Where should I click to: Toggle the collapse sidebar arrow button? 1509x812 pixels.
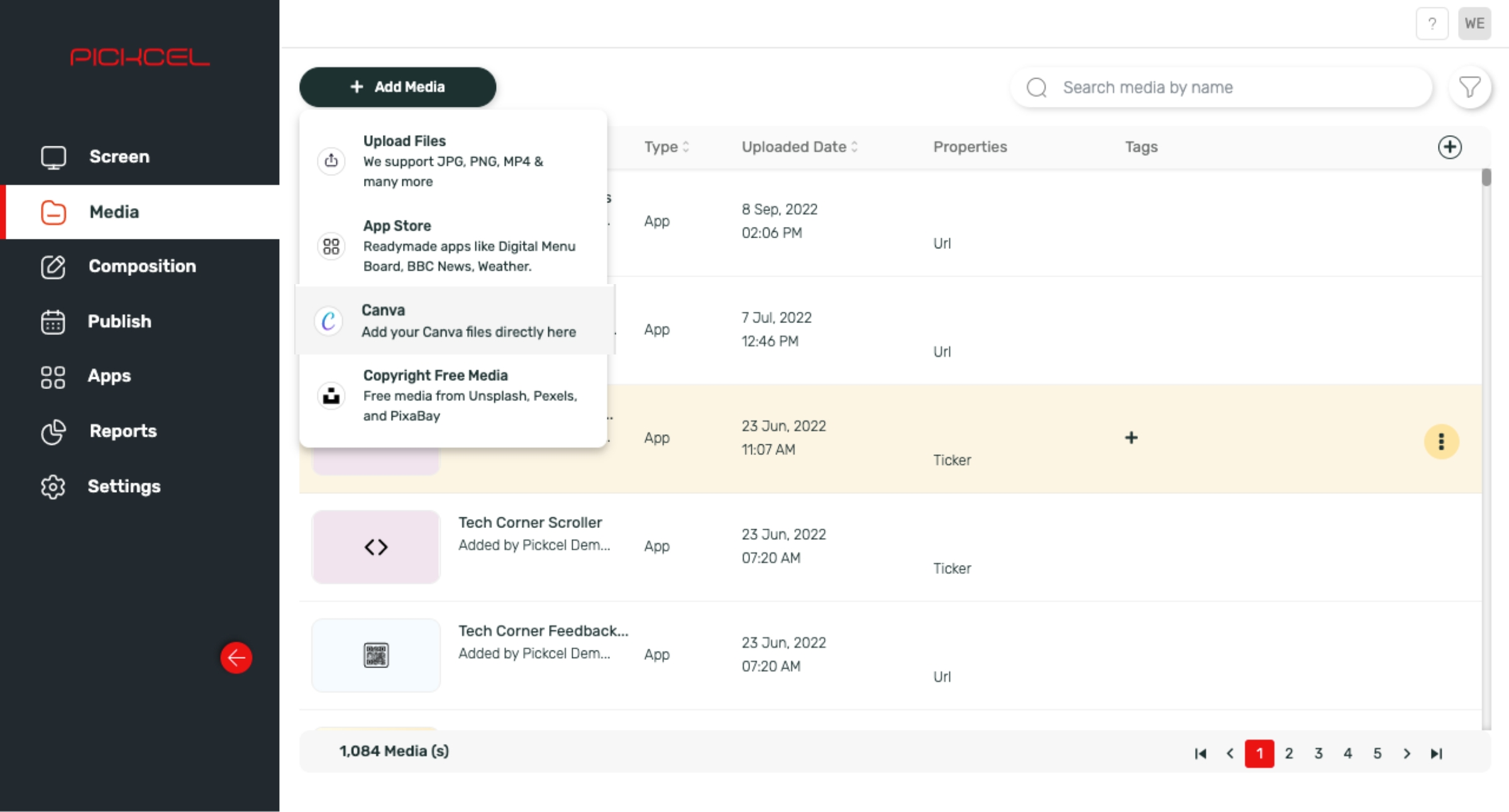(237, 657)
